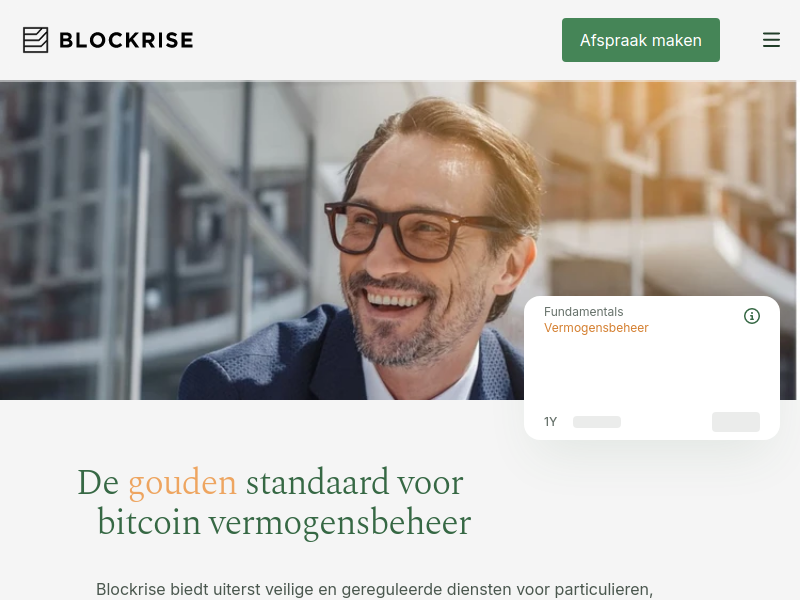Viewport: 800px width, 600px height.
Task: Click the word De starting the heading
Action: pos(98,482)
